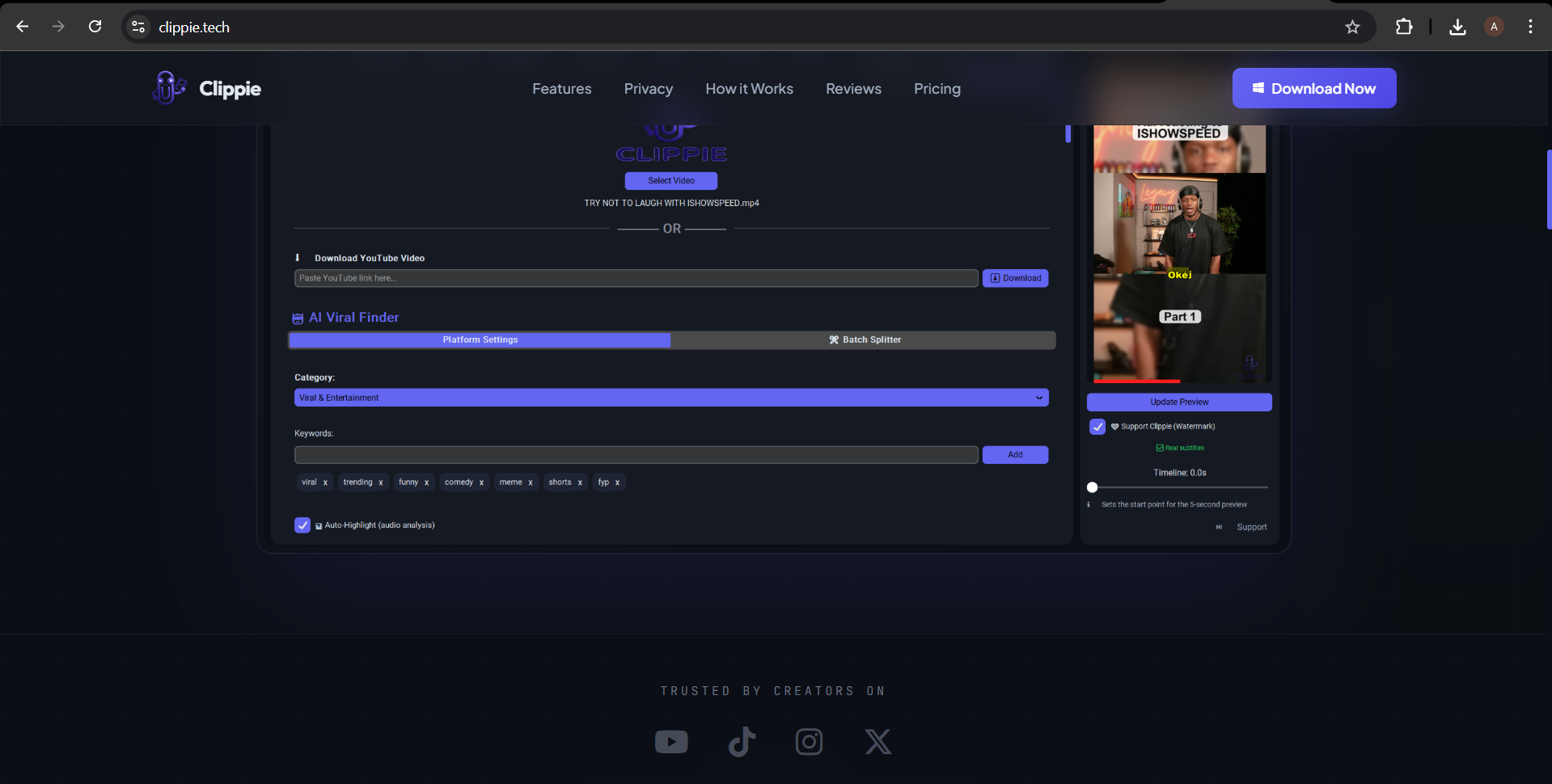Screen dimensions: 1552x784
Task: Open the Instagram icon under Trusted By Creators
Action: pyautogui.click(x=809, y=741)
